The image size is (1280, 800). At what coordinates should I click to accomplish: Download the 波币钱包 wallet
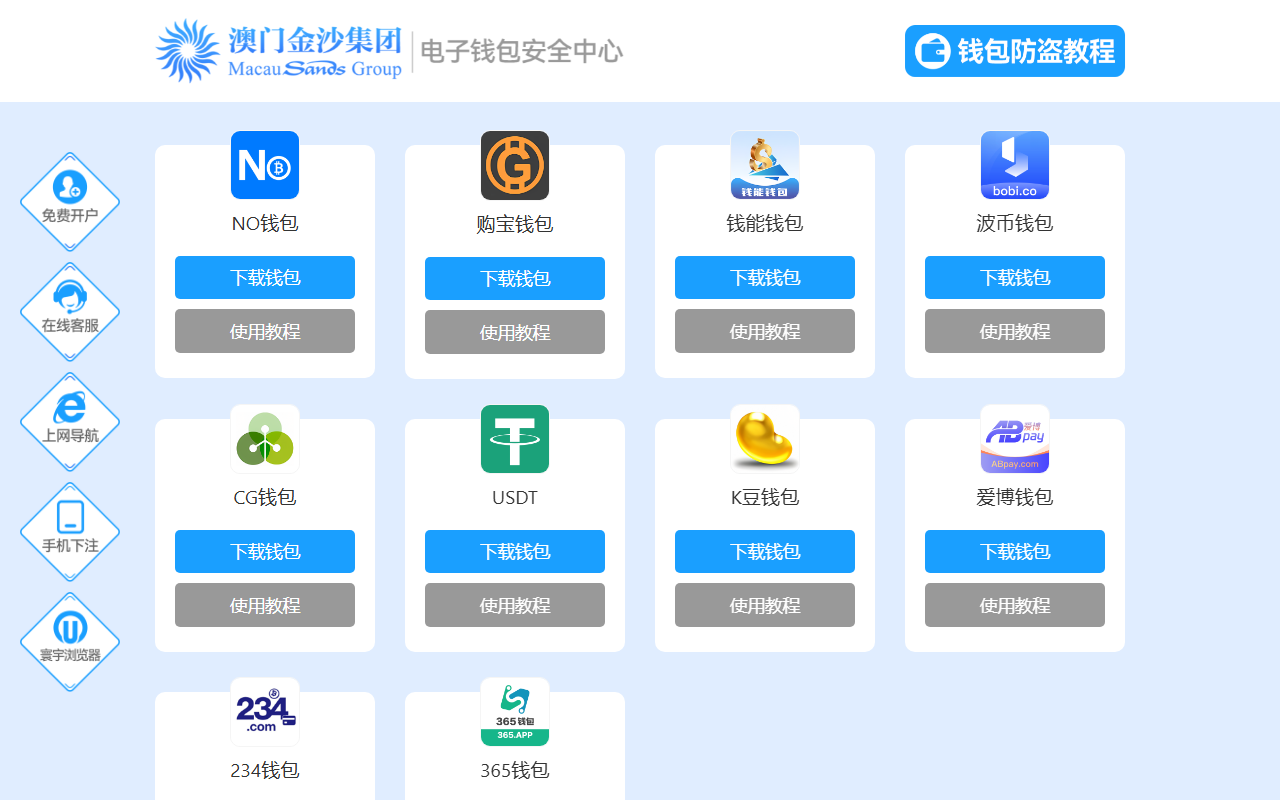[x=1015, y=277]
